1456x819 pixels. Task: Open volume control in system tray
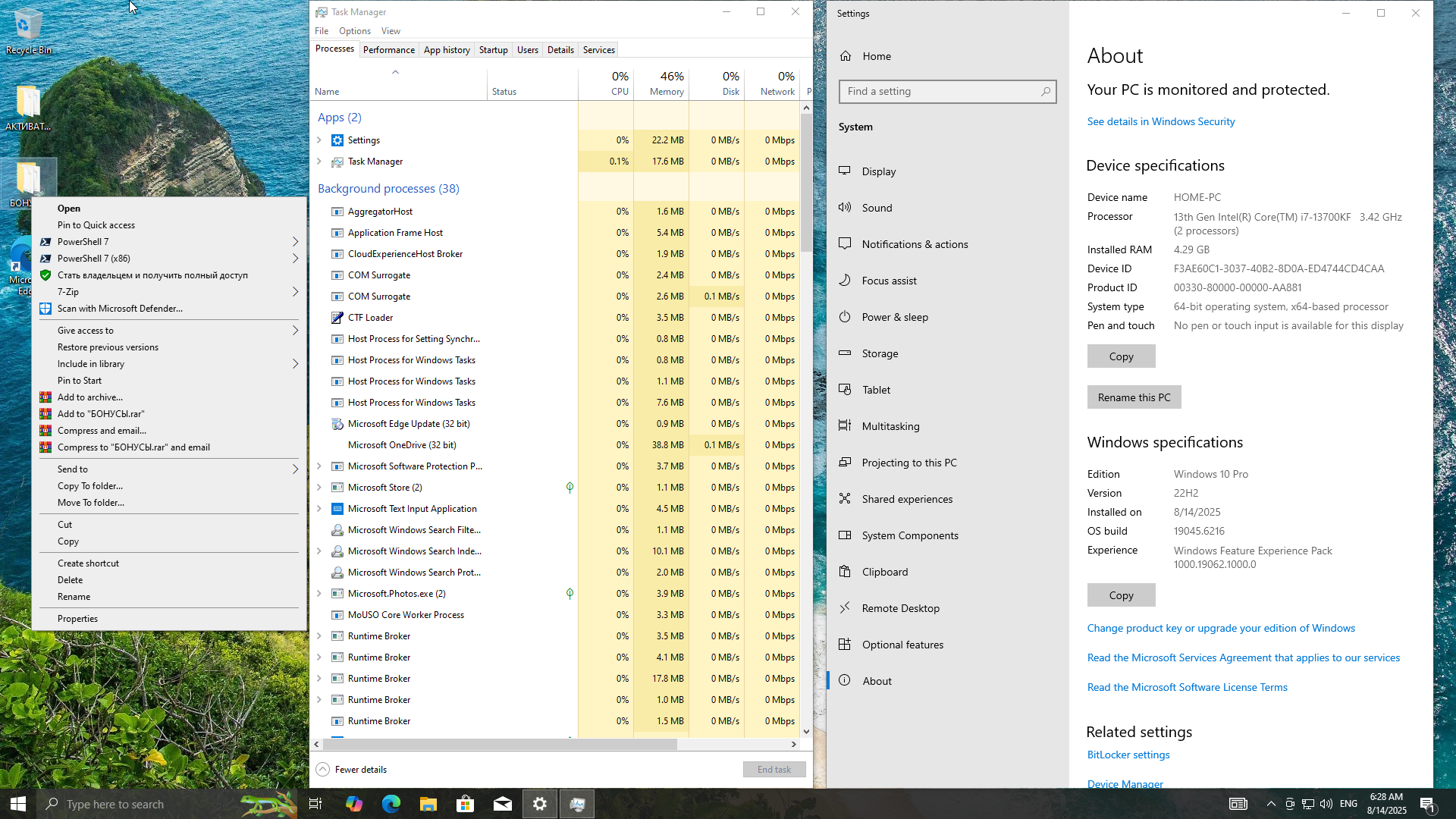click(x=1326, y=804)
